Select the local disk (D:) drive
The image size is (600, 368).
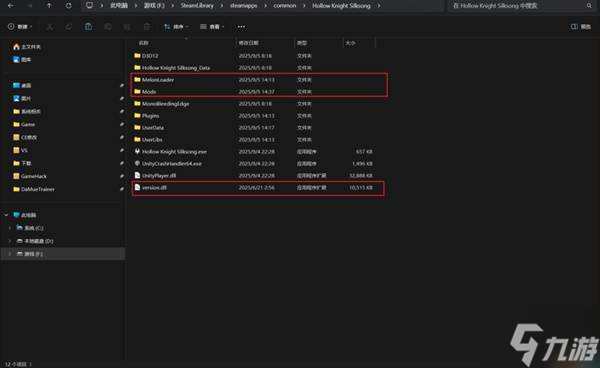pos(35,241)
